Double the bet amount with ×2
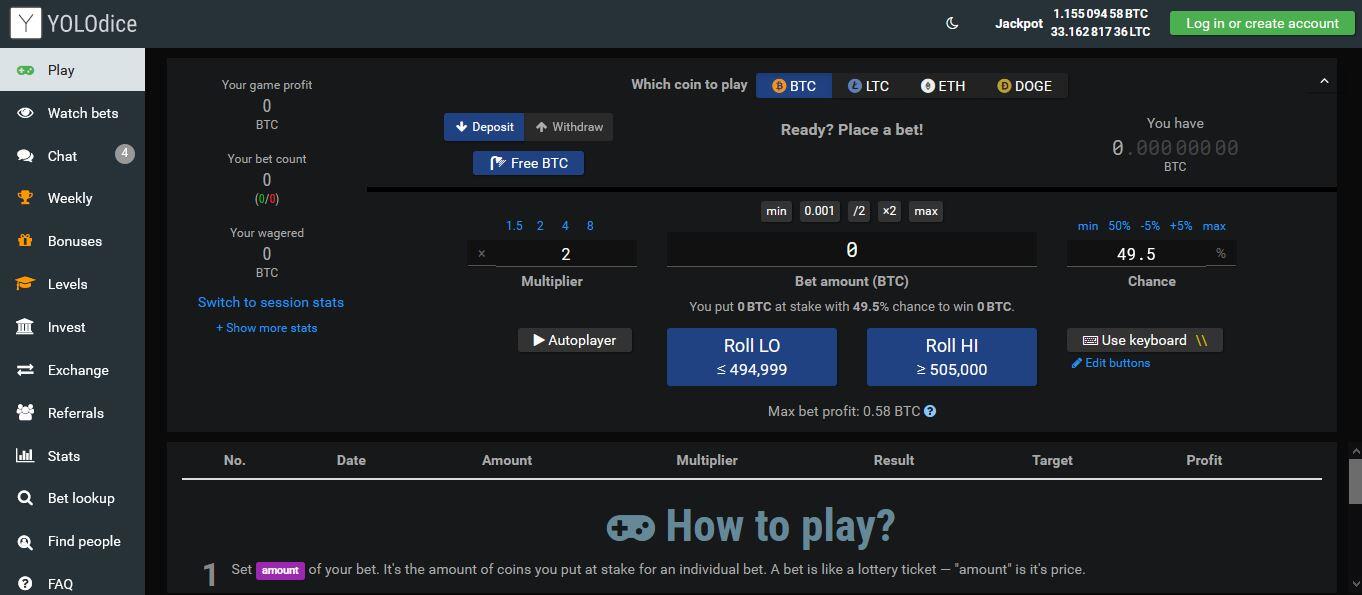Viewport: 1362px width, 595px height. click(x=889, y=211)
